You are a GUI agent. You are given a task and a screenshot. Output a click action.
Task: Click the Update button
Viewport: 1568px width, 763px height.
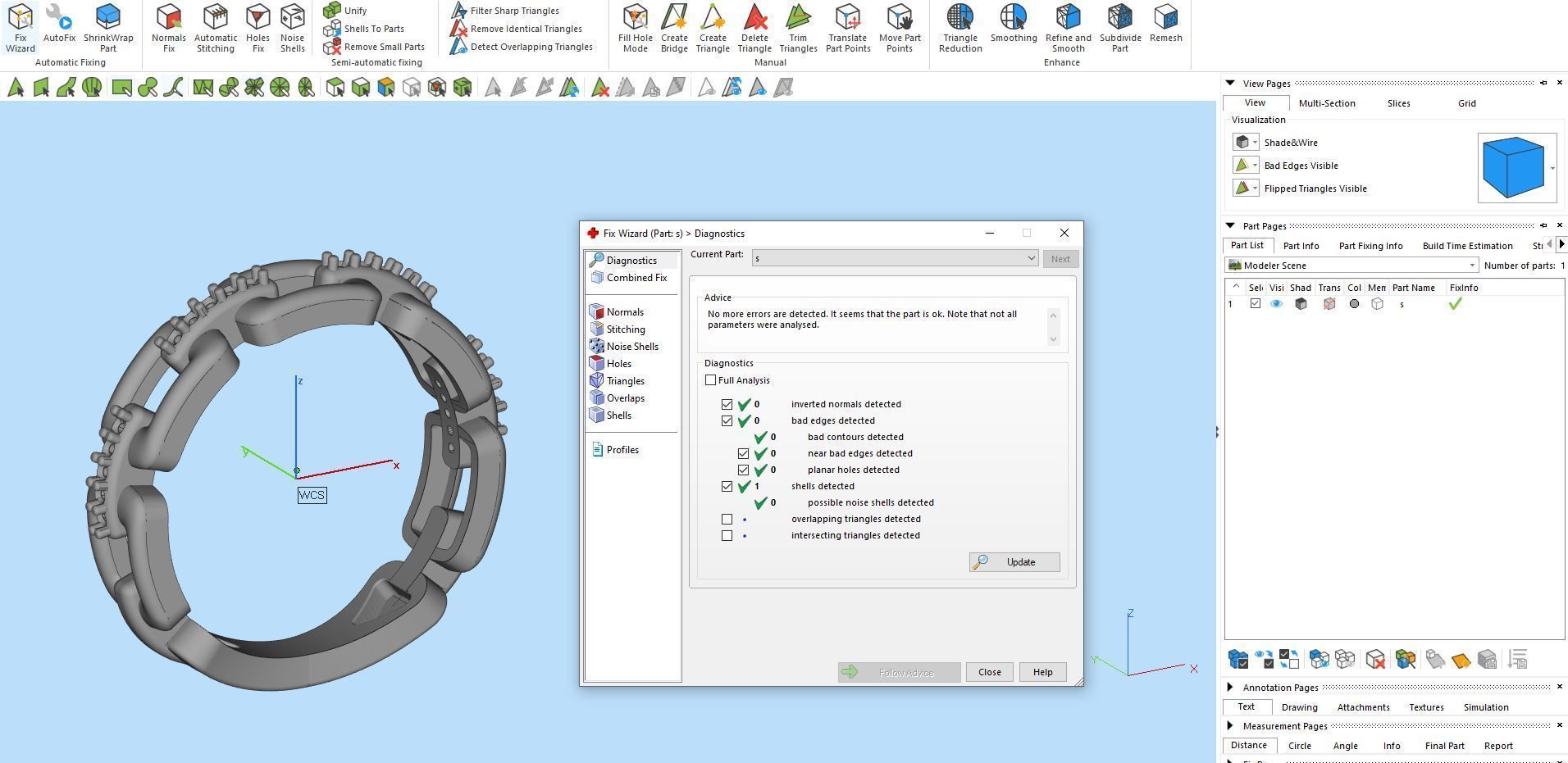click(x=1014, y=562)
